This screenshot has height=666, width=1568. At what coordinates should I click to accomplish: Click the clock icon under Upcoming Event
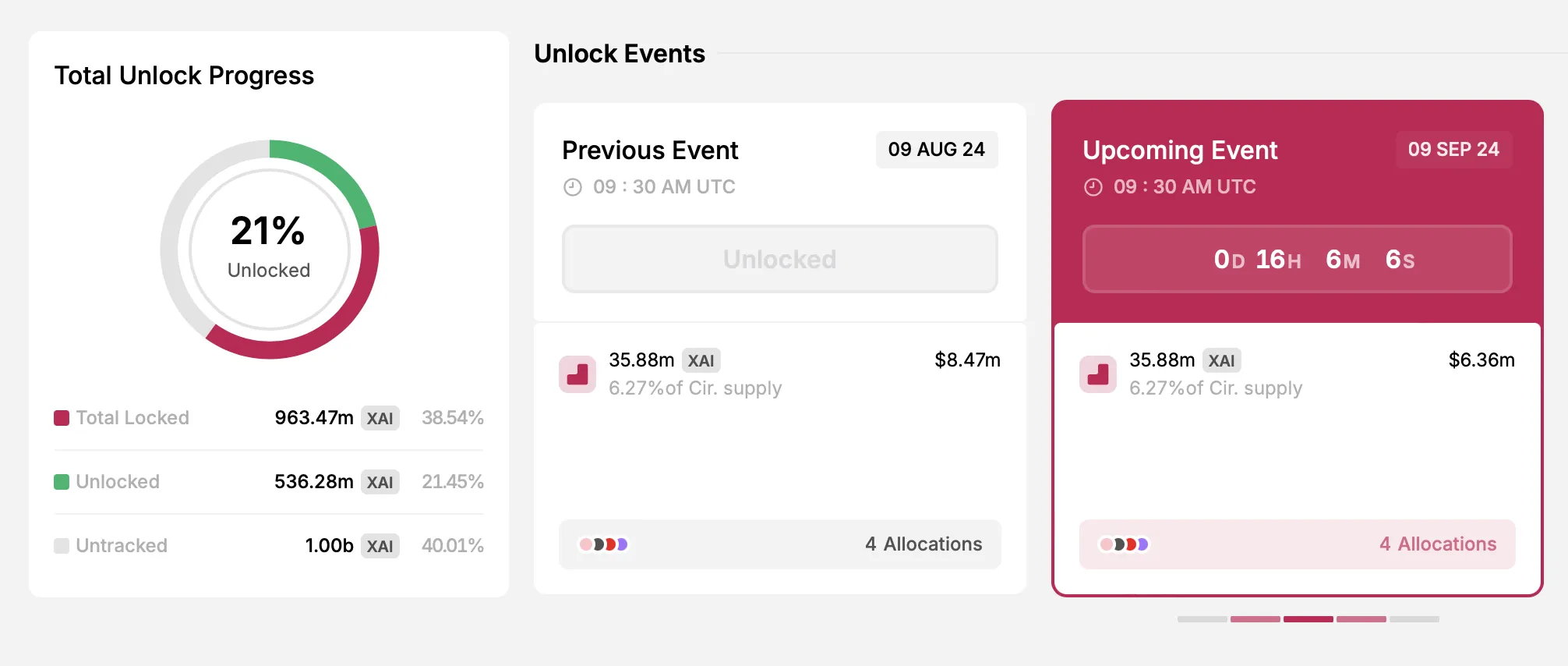(1093, 187)
